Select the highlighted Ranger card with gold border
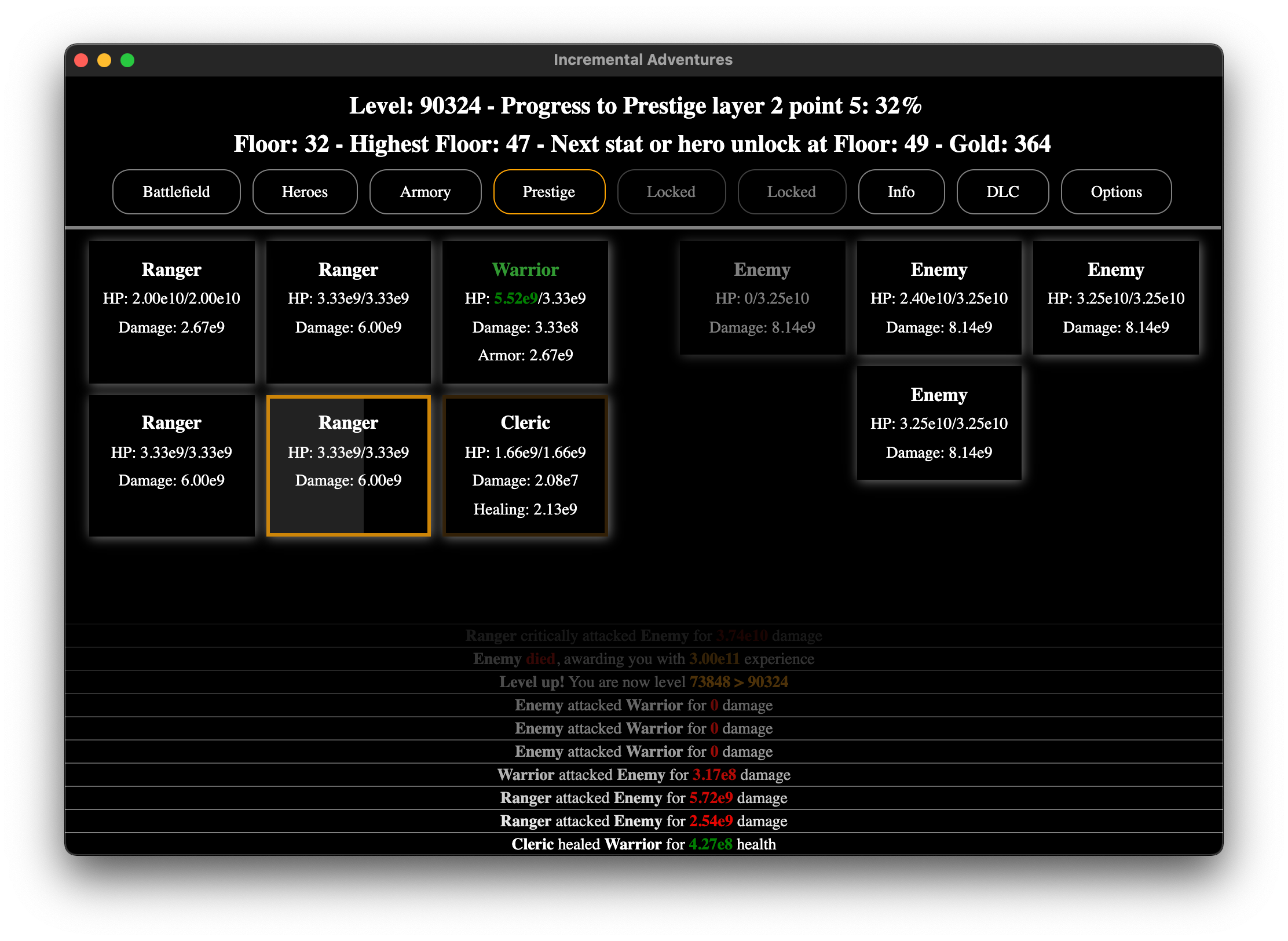The width and height of the screenshot is (1288, 941). 349,466
